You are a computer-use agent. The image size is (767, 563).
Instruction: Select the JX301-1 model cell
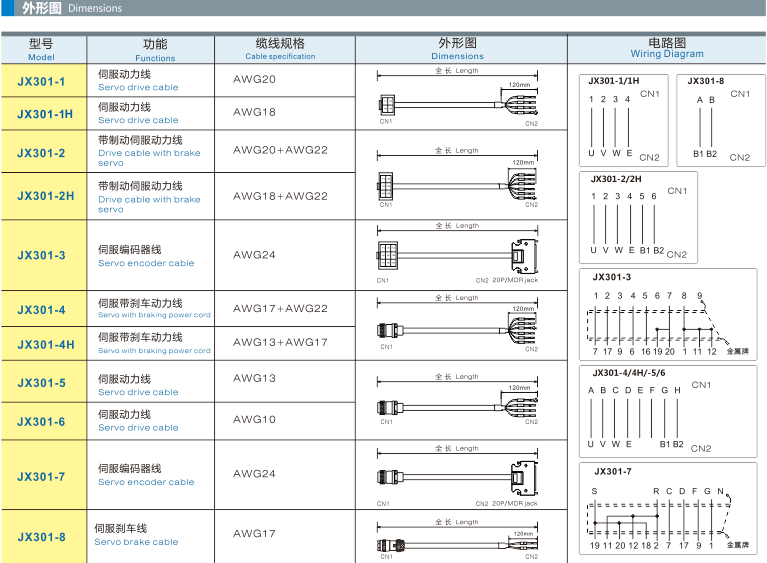(44, 81)
